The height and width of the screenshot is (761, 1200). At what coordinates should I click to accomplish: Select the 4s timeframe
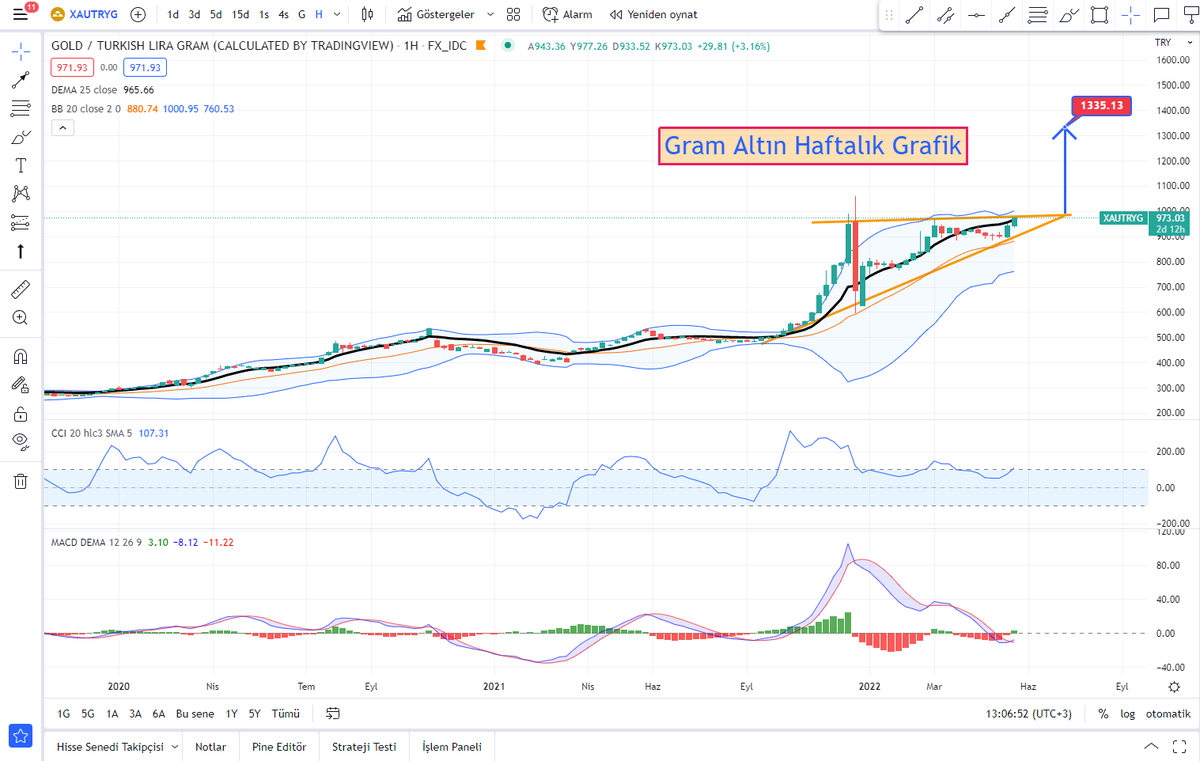[x=284, y=15]
